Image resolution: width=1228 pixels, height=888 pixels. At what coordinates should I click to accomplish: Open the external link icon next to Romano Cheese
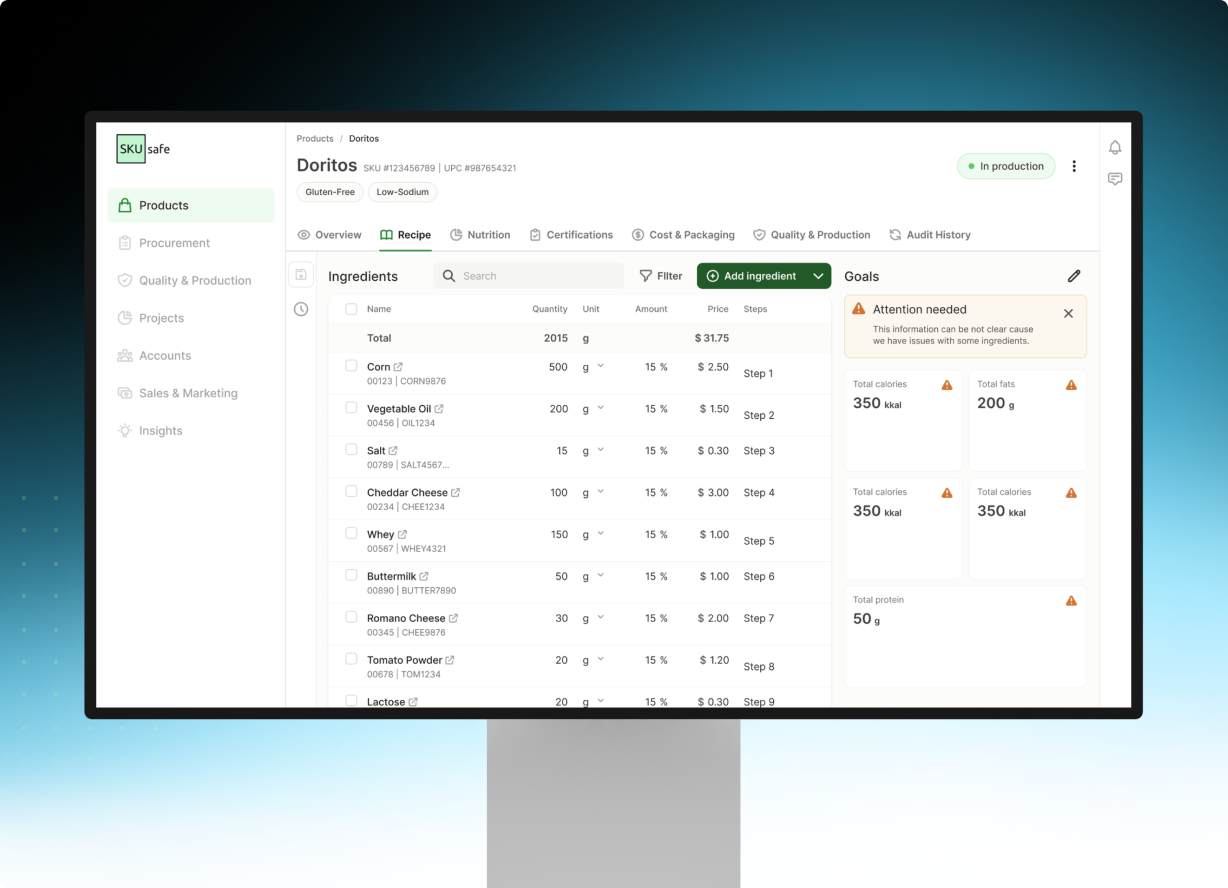[x=453, y=619]
